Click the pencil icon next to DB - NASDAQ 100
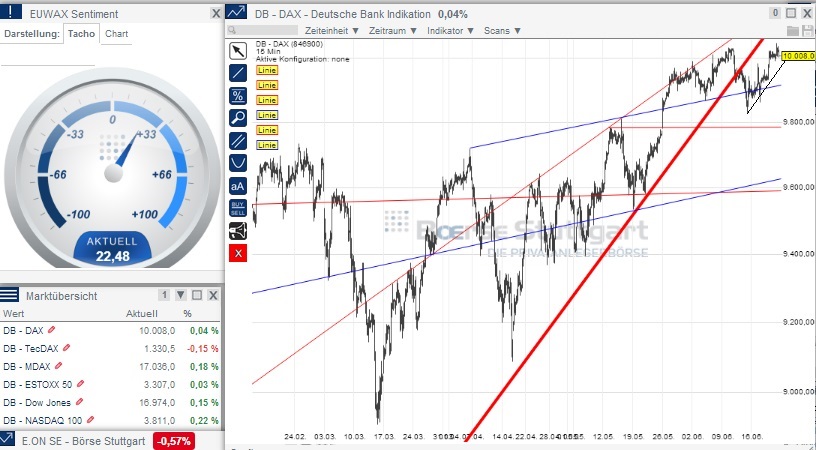Viewport: 816px width, 450px height. tap(91, 419)
